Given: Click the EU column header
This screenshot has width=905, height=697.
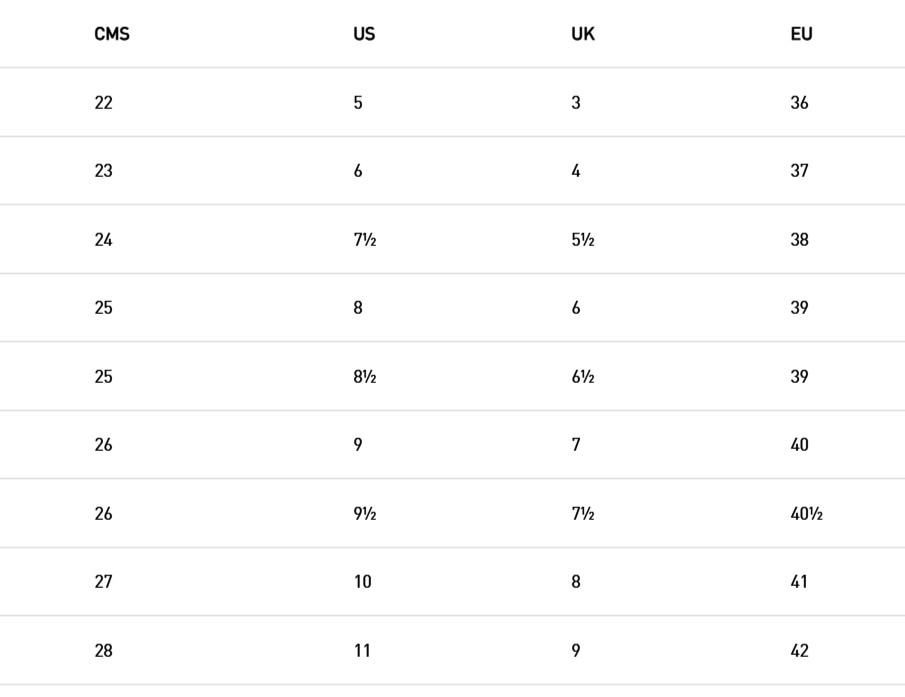Looking at the screenshot, I should coord(802,34).
